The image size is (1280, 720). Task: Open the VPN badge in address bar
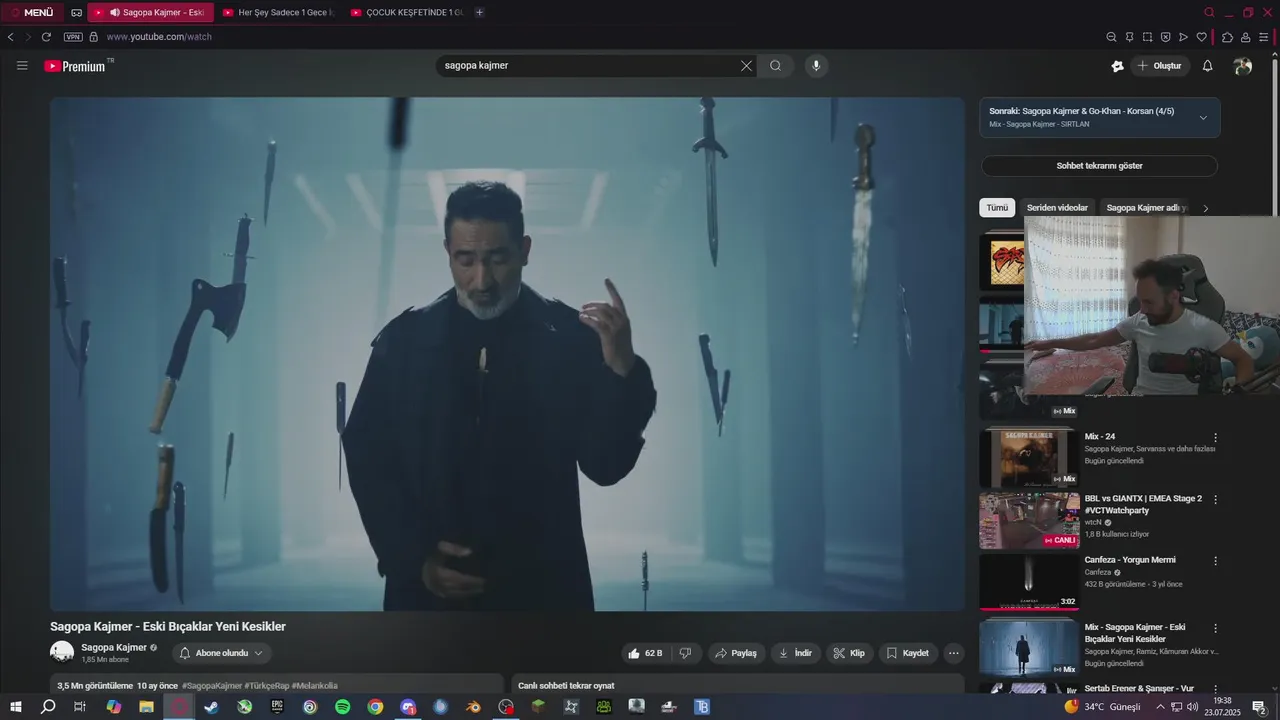pyautogui.click(x=73, y=37)
